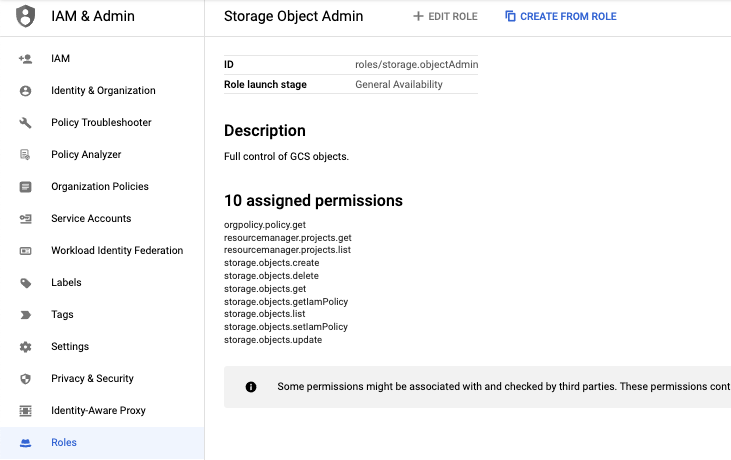Navigate to Organization Policies
Viewport: 731px width, 460px height.
[x=102, y=187]
